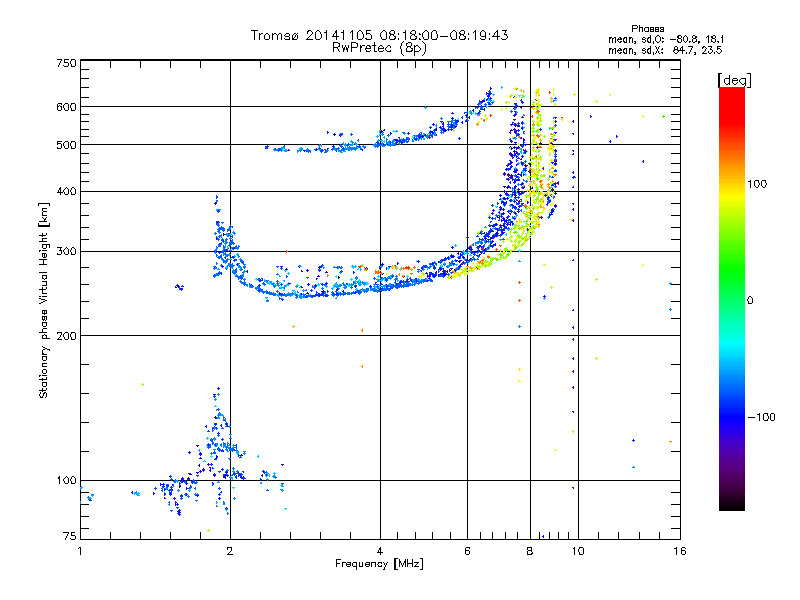The width and height of the screenshot is (800, 600).
Task: Click the frequency-axis tick label "16"
Action: tap(680, 551)
